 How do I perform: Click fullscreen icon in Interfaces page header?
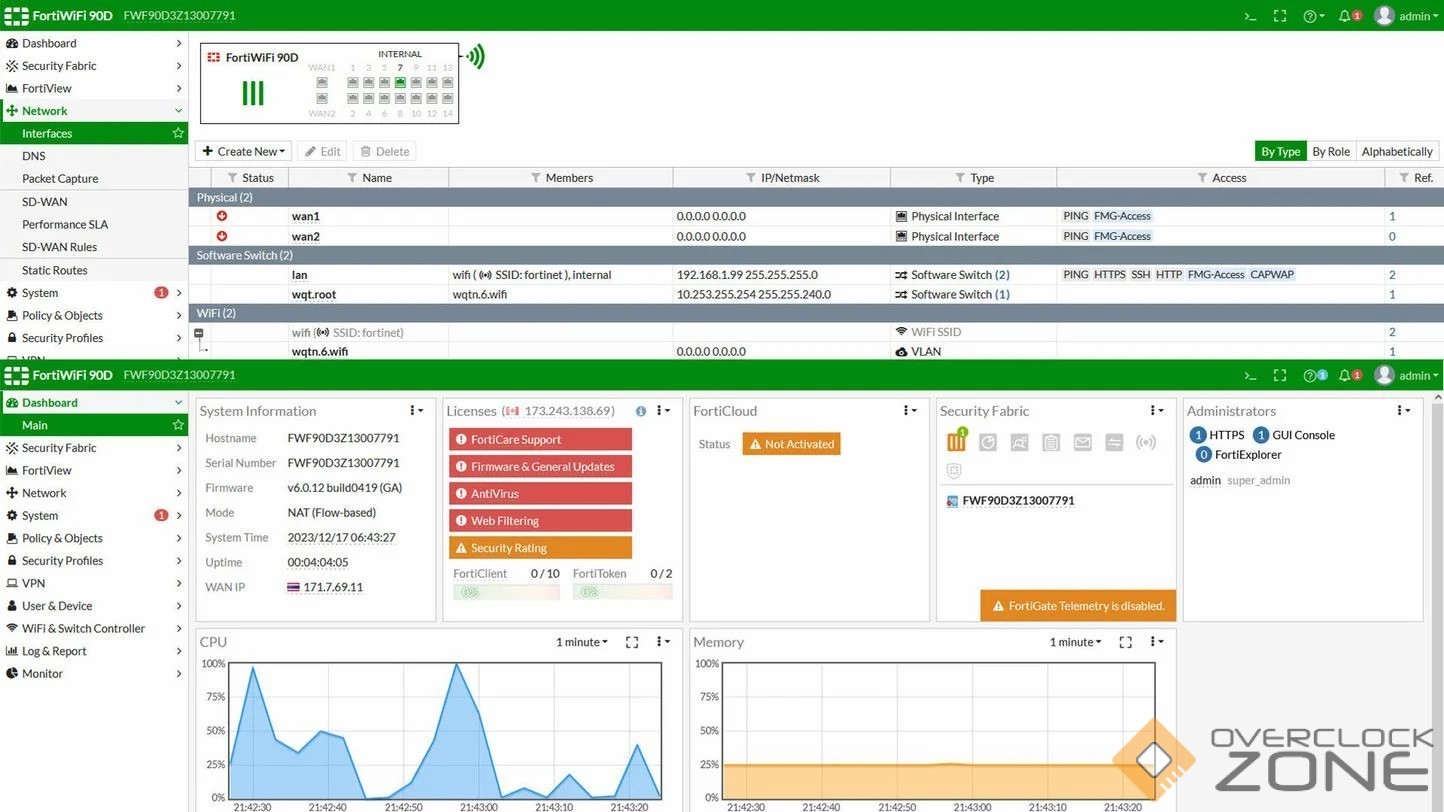click(1280, 16)
